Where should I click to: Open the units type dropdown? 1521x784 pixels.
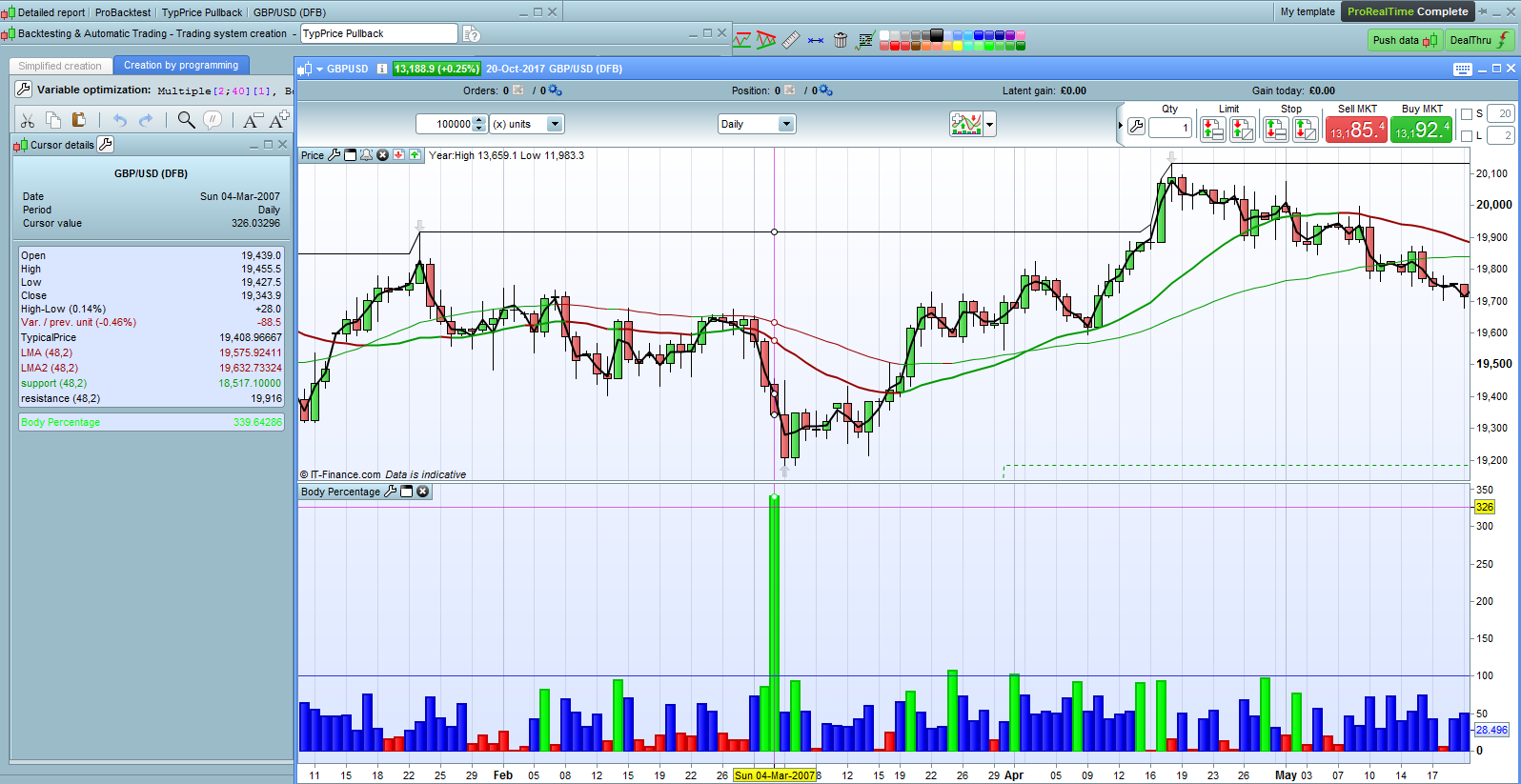(555, 124)
